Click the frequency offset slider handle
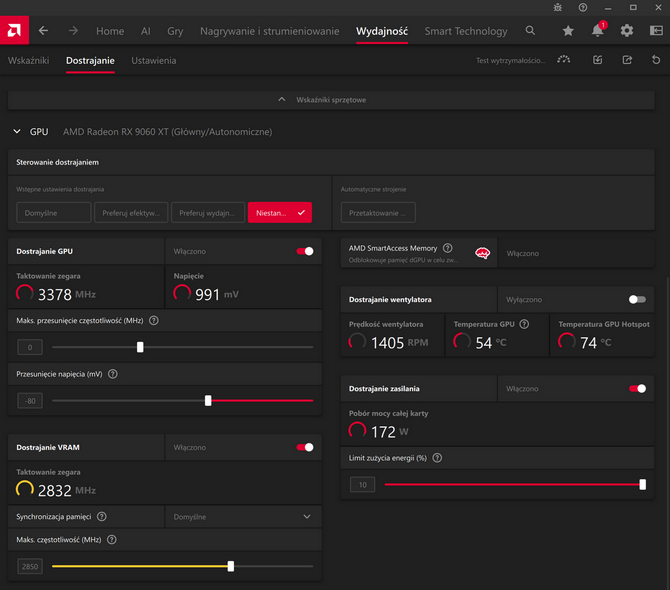 [140, 347]
